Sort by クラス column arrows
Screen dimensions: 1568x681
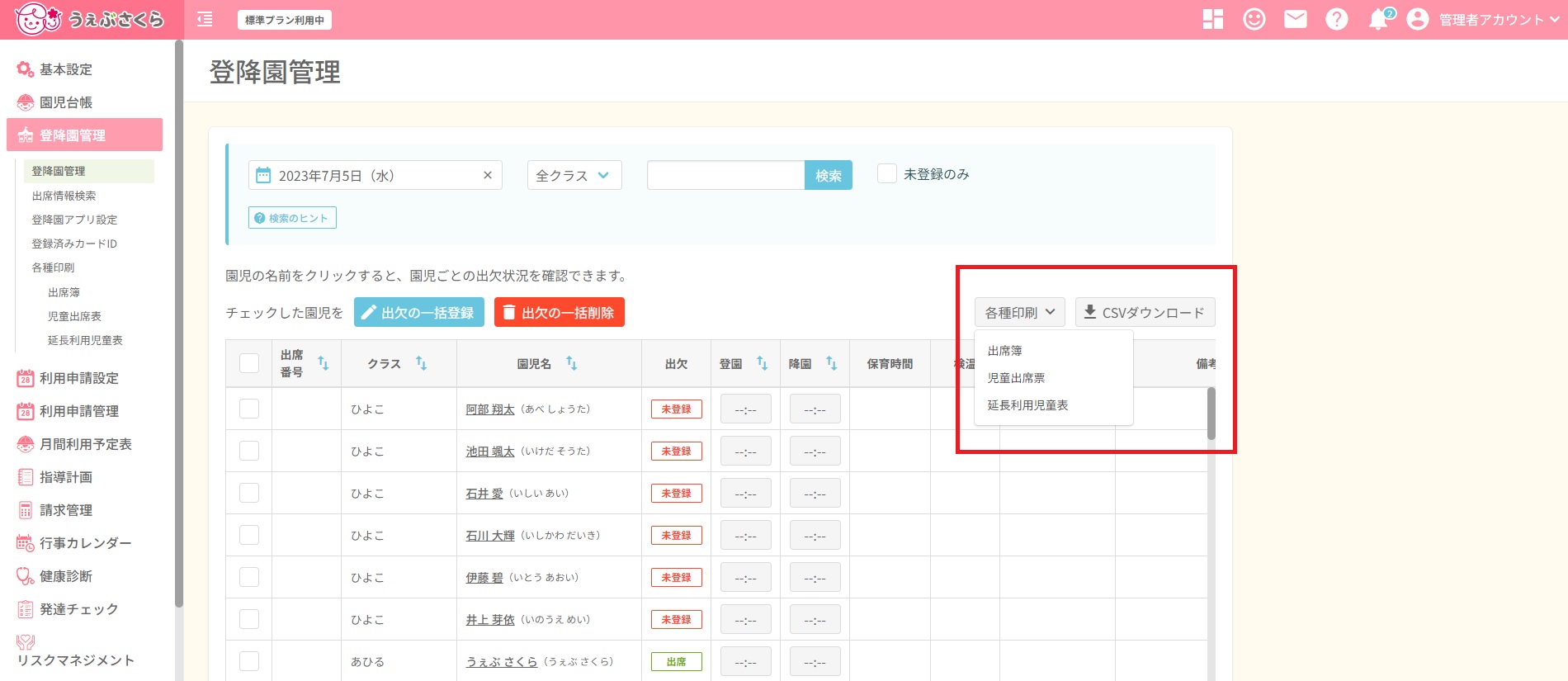pyautogui.click(x=421, y=363)
